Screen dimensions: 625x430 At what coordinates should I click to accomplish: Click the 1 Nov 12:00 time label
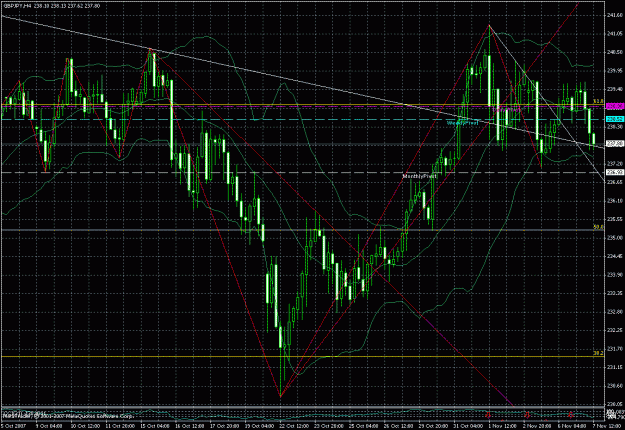502,426
